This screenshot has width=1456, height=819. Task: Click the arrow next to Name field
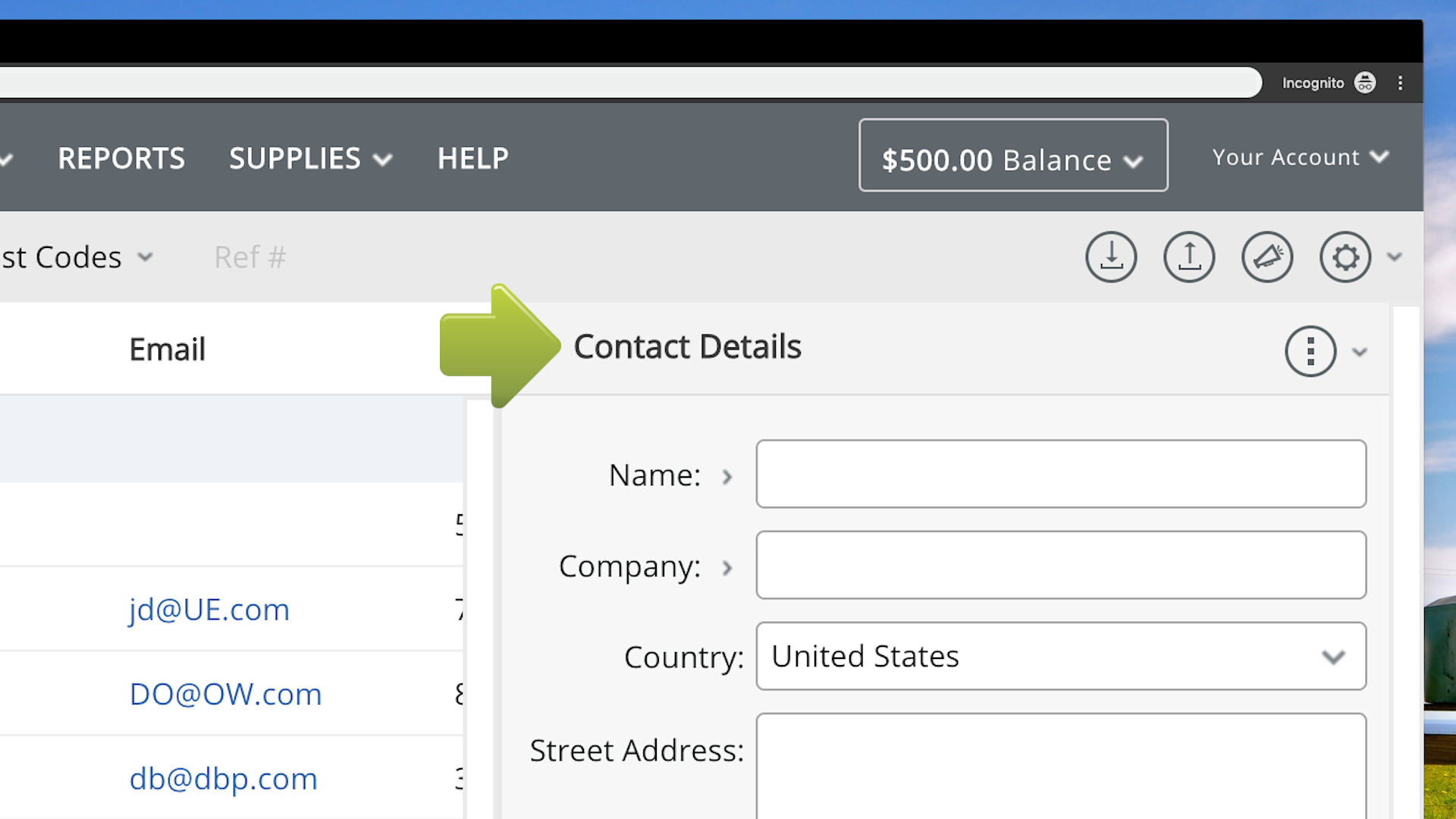pos(727,476)
